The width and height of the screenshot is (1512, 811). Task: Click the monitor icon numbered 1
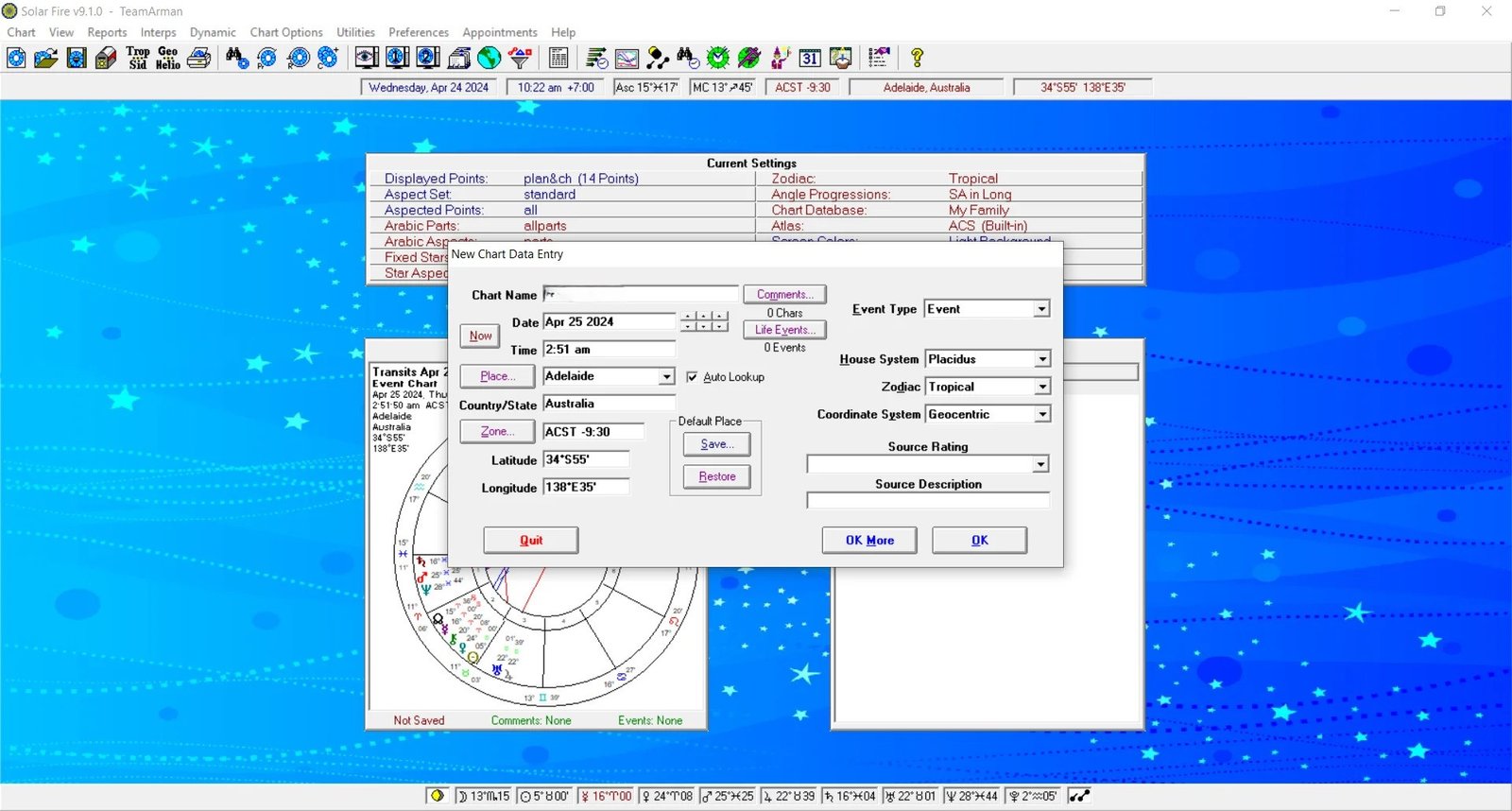[x=397, y=59]
